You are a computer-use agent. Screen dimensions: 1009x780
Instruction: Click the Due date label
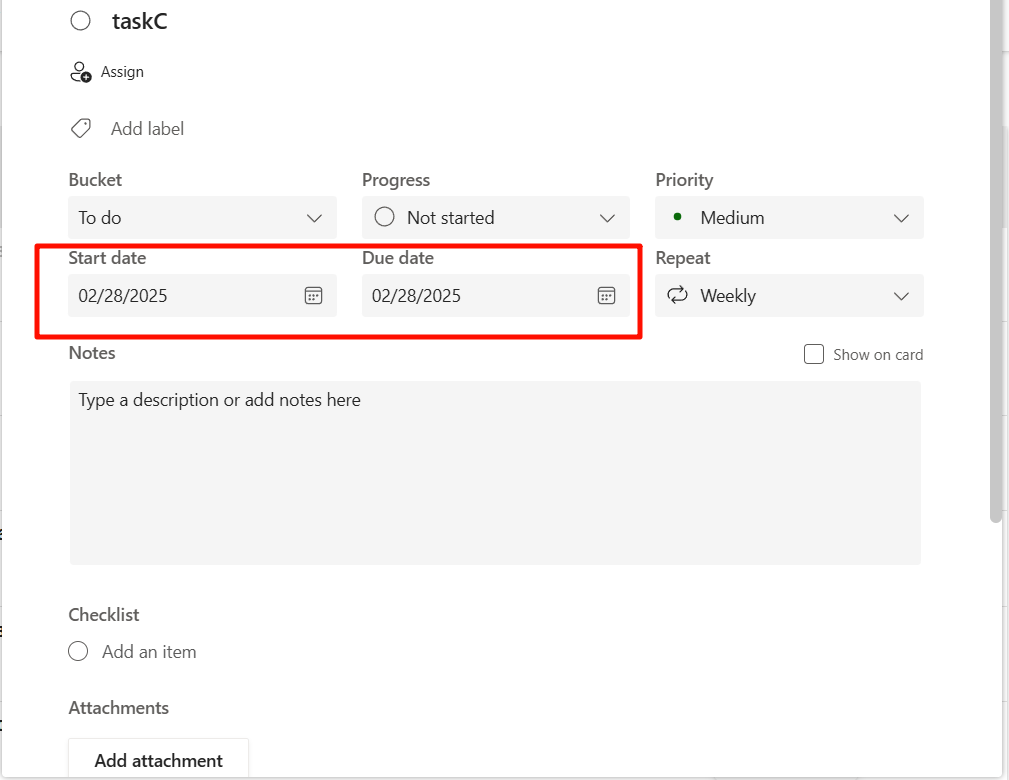click(x=398, y=257)
